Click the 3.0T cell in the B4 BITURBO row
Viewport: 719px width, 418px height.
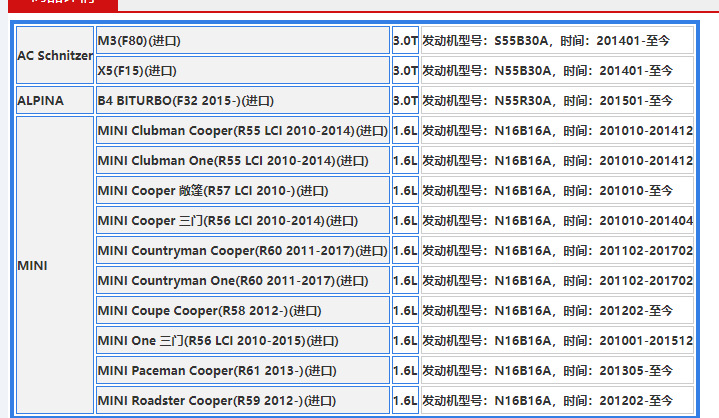405,100
